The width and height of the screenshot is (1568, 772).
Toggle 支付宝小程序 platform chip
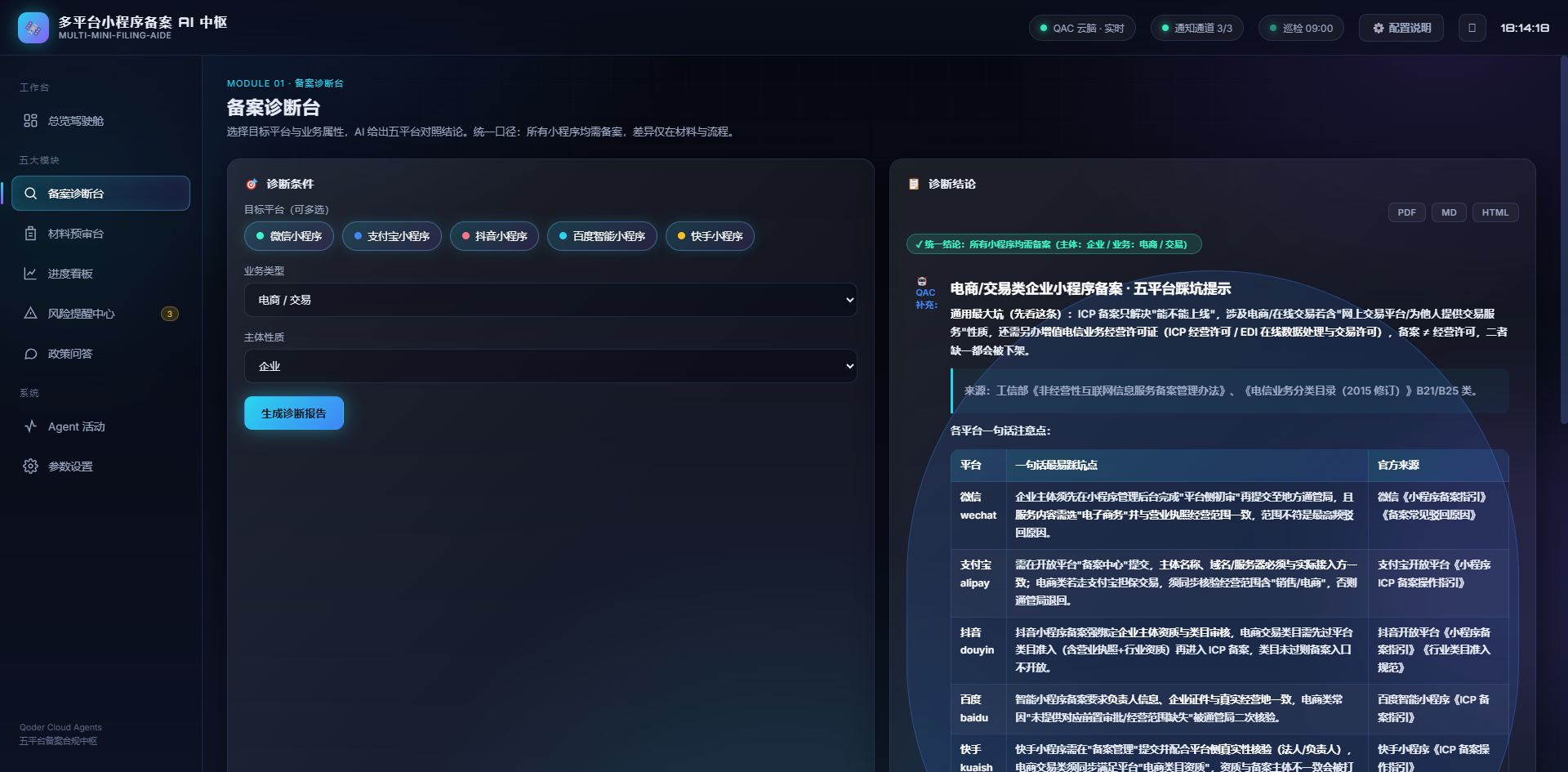(x=392, y=236)
